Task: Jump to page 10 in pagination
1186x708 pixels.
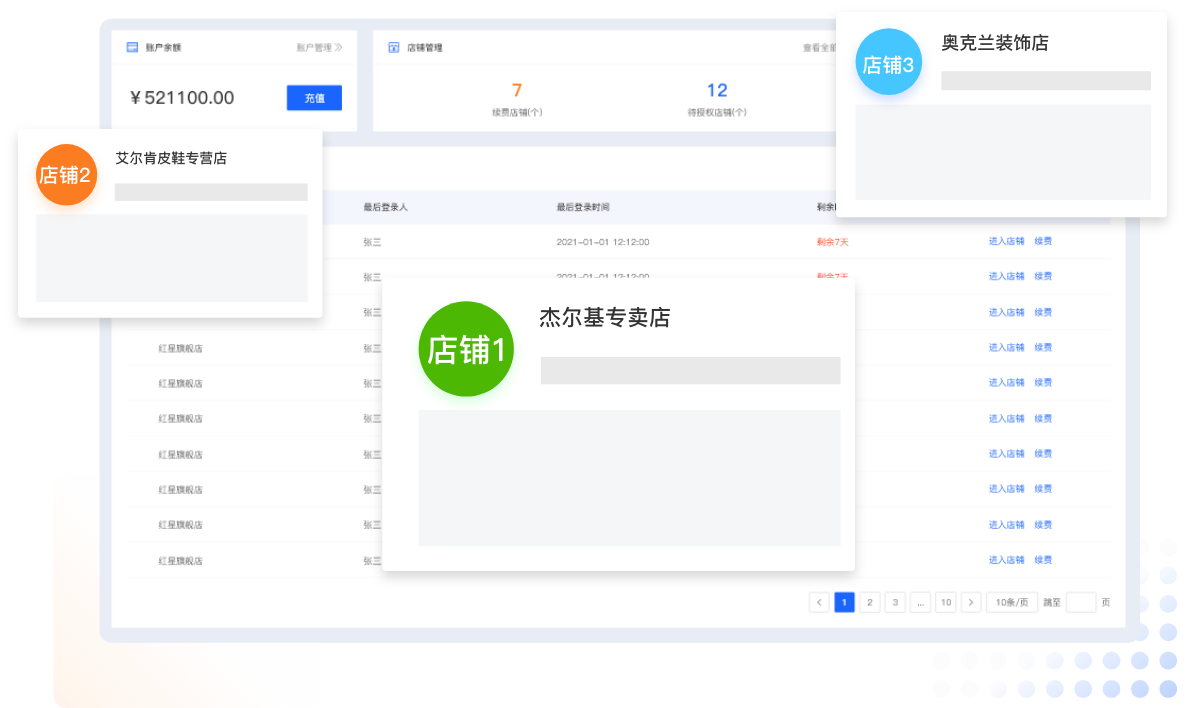Action: coord(946,602)
